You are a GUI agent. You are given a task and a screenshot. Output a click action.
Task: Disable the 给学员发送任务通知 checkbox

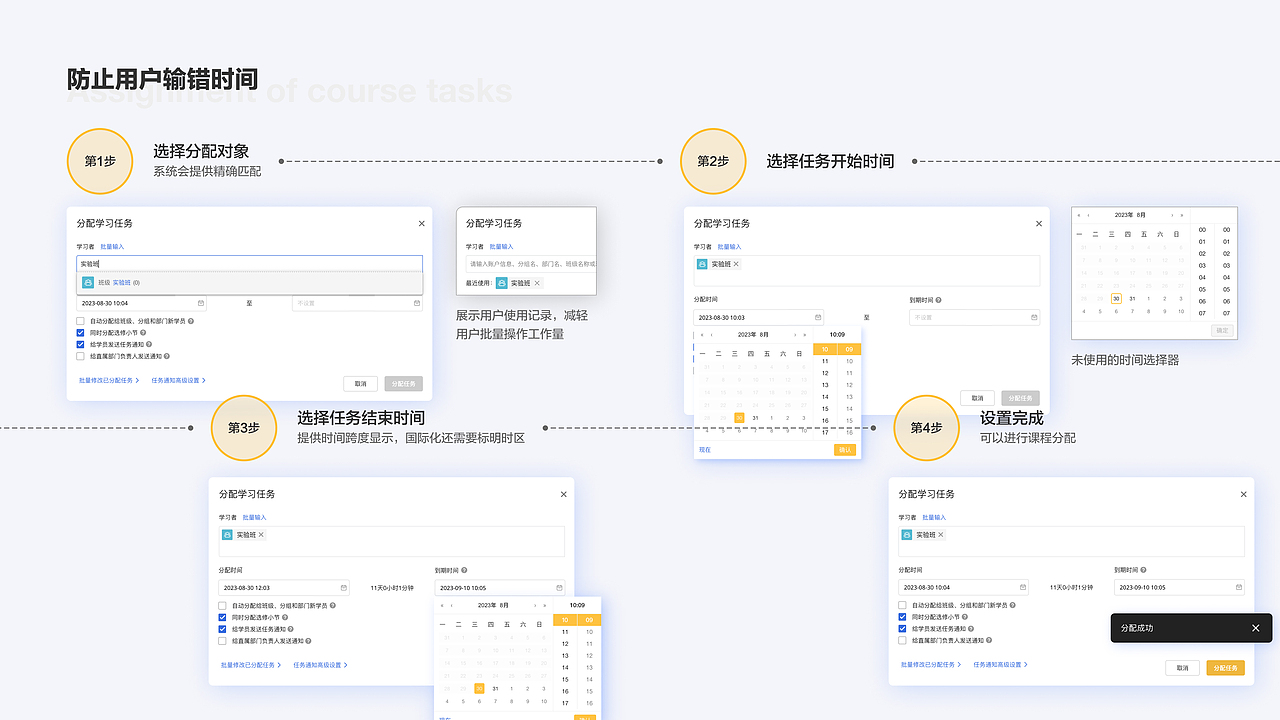point(80,345)
